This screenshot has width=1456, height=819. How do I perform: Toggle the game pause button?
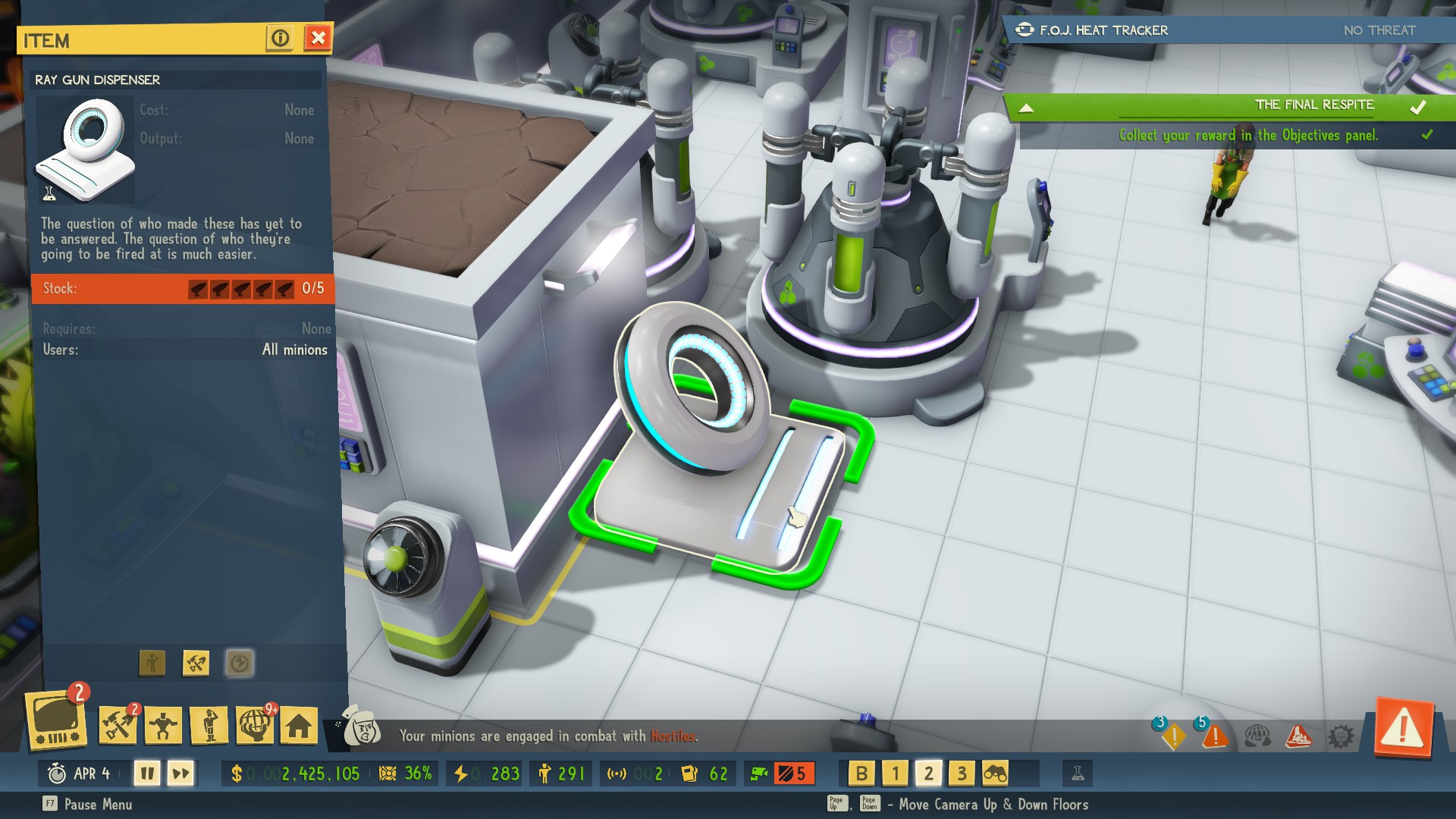147,773
